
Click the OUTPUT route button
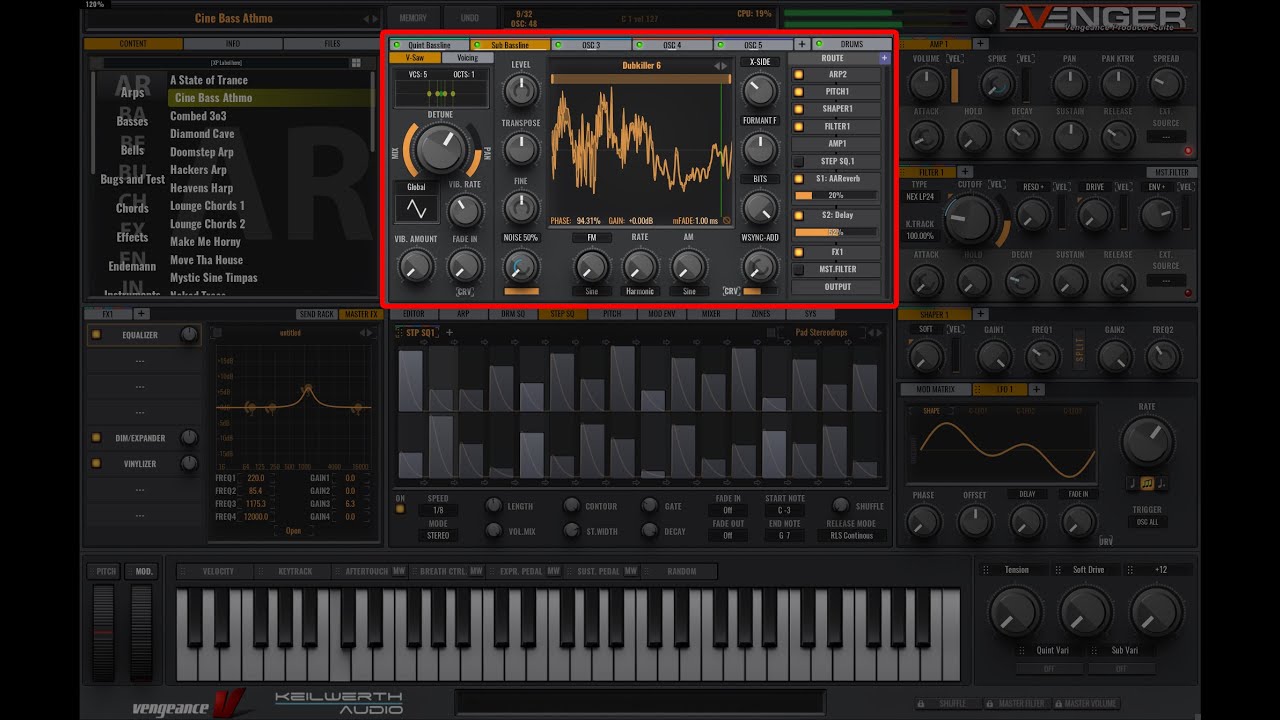[x=838, y=287]
